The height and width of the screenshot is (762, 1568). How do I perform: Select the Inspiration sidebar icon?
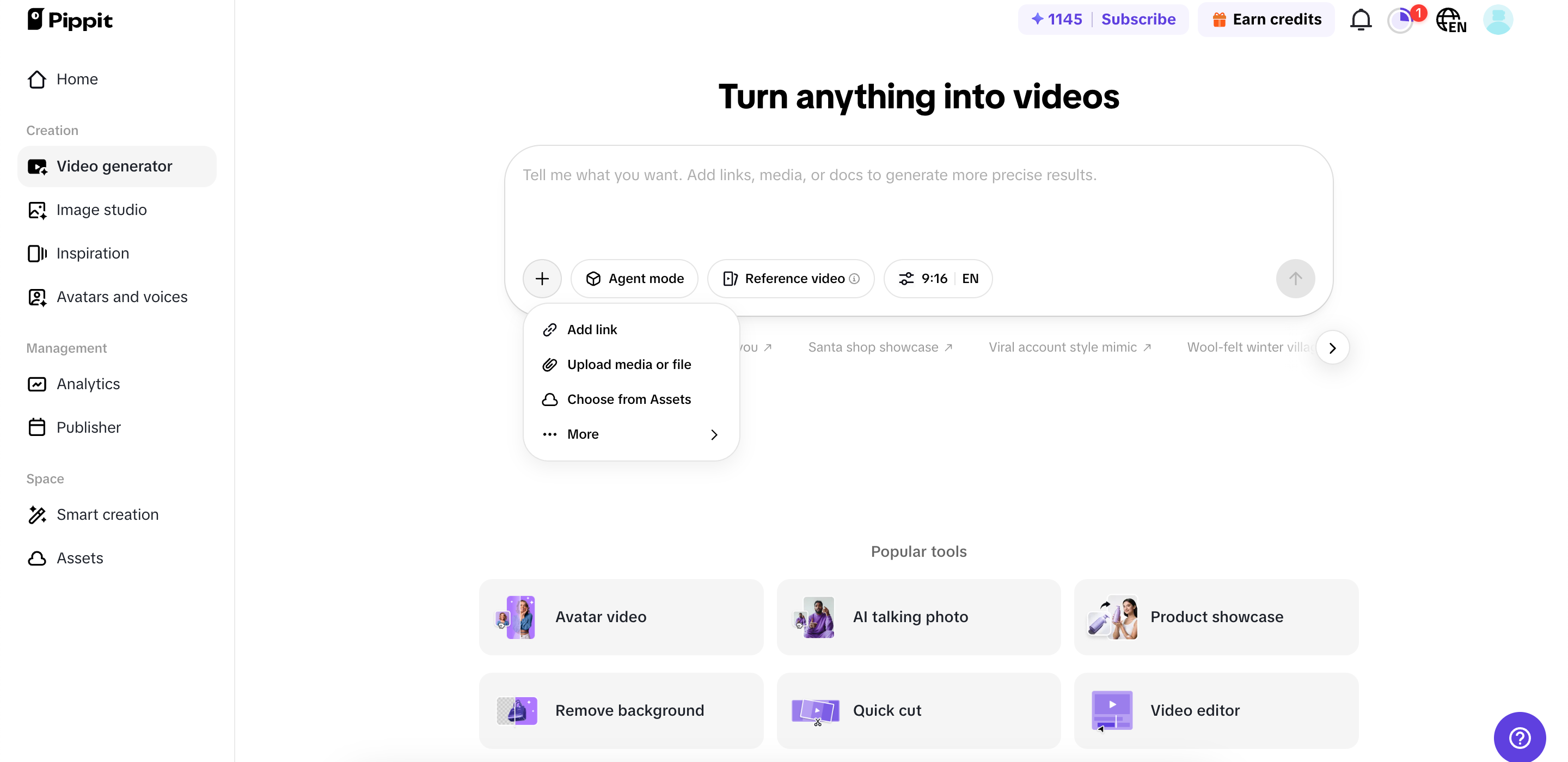(x=36, y=253)
